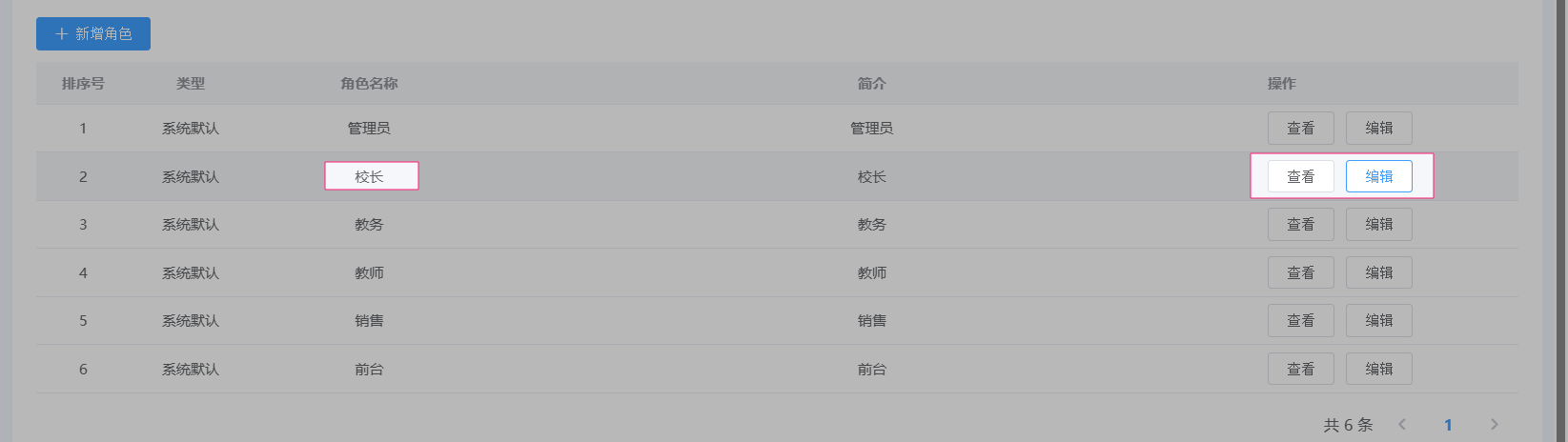This screenshot has width=1568, height=442.
Task: Click 查看 in the 销售 row
Action: point(1300,321)
